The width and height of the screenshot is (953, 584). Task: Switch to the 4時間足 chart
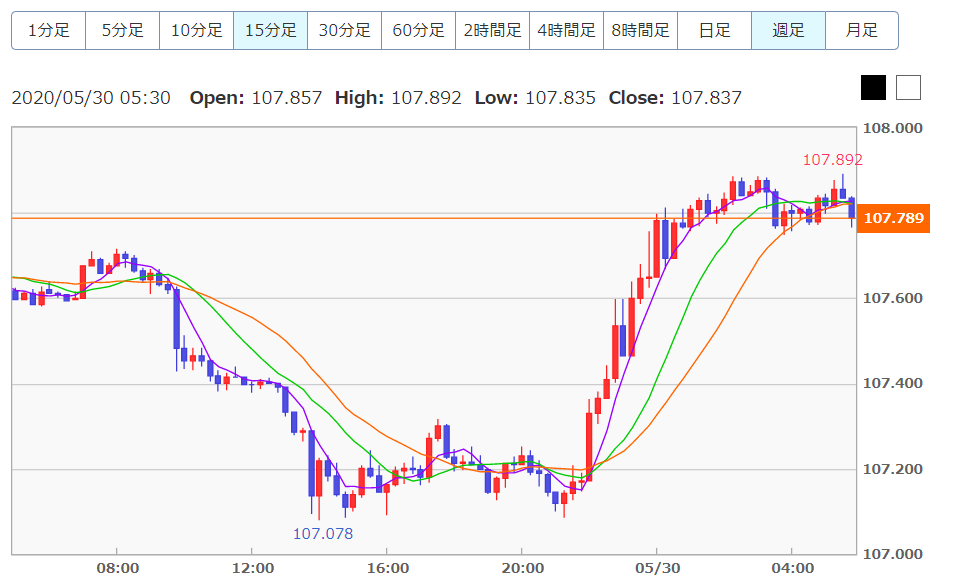566,30
